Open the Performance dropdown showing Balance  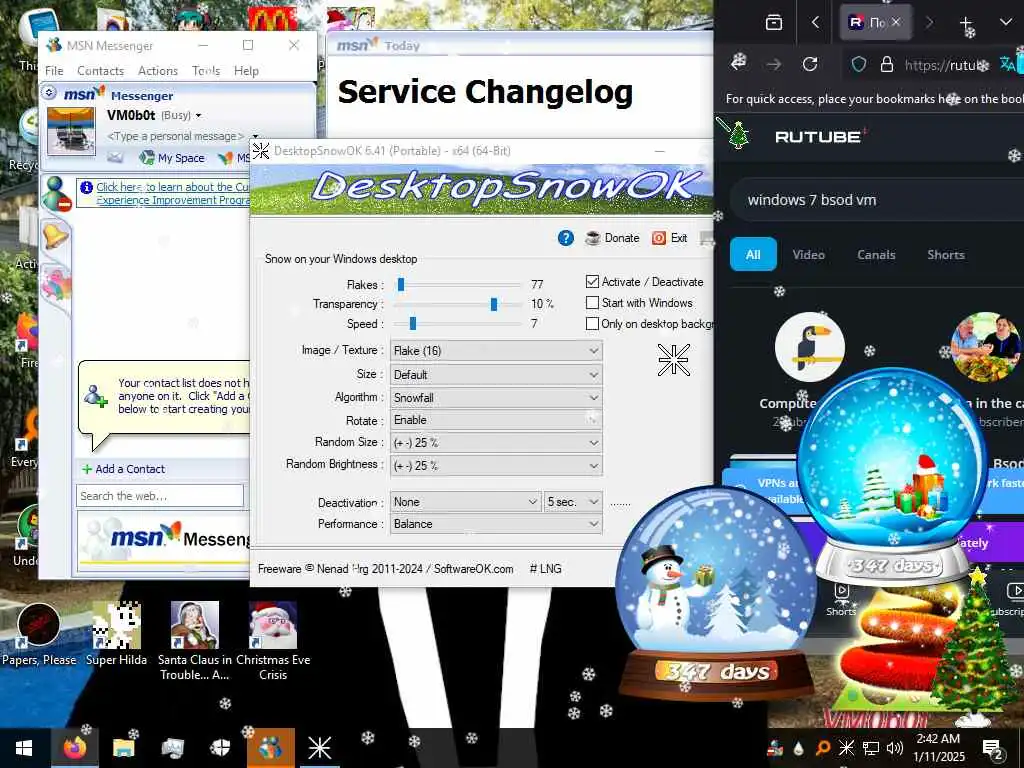[x=496, y=524]
